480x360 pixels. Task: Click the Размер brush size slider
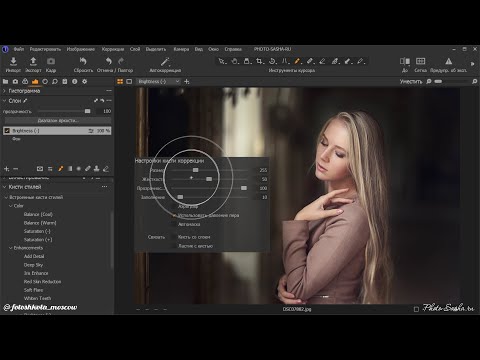coord(209,170)
